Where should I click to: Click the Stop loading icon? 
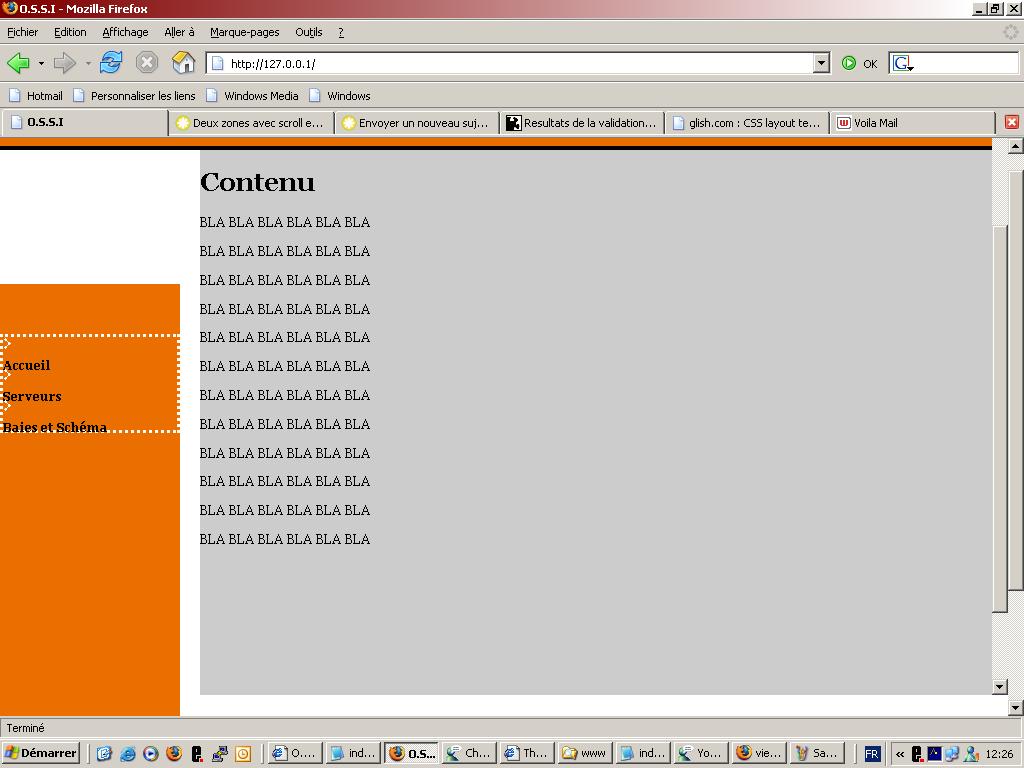click(147, 63)
